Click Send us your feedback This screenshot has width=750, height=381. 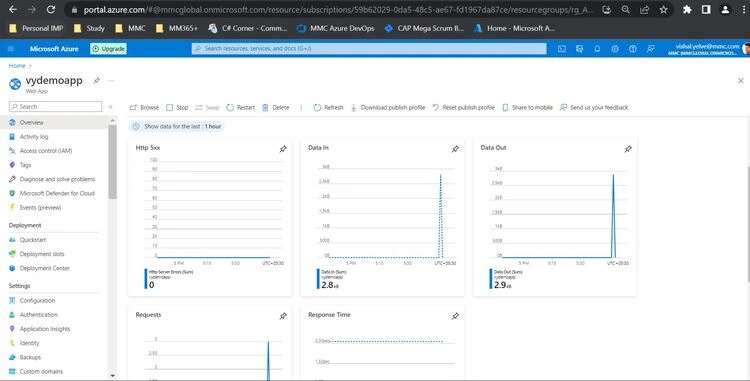pos(594,108)
